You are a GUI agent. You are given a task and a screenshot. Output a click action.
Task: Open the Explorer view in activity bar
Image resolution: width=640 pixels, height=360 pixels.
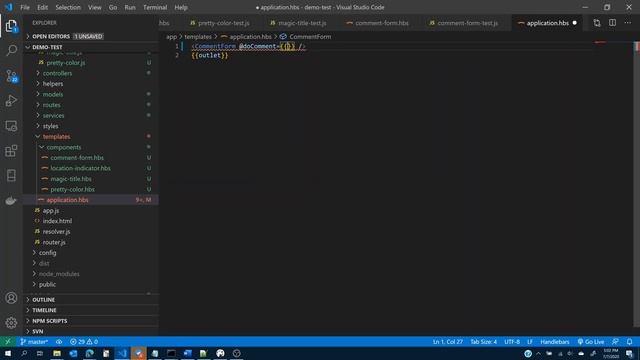click(11, 26)
